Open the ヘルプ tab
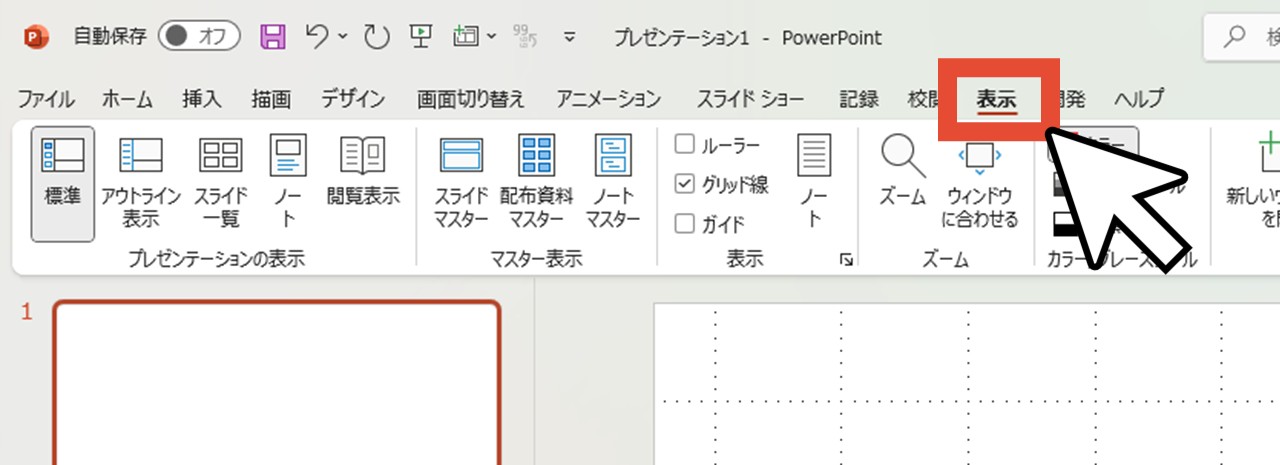 (1139, 99)
